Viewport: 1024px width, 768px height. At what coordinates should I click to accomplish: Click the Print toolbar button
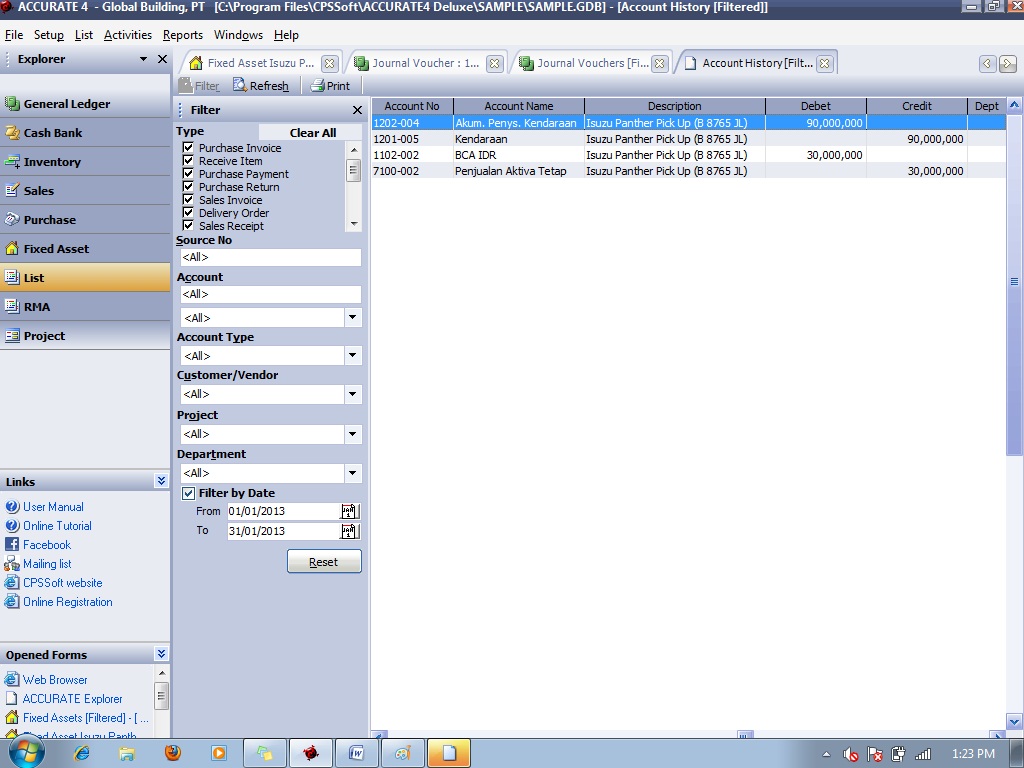coord(330,86)
